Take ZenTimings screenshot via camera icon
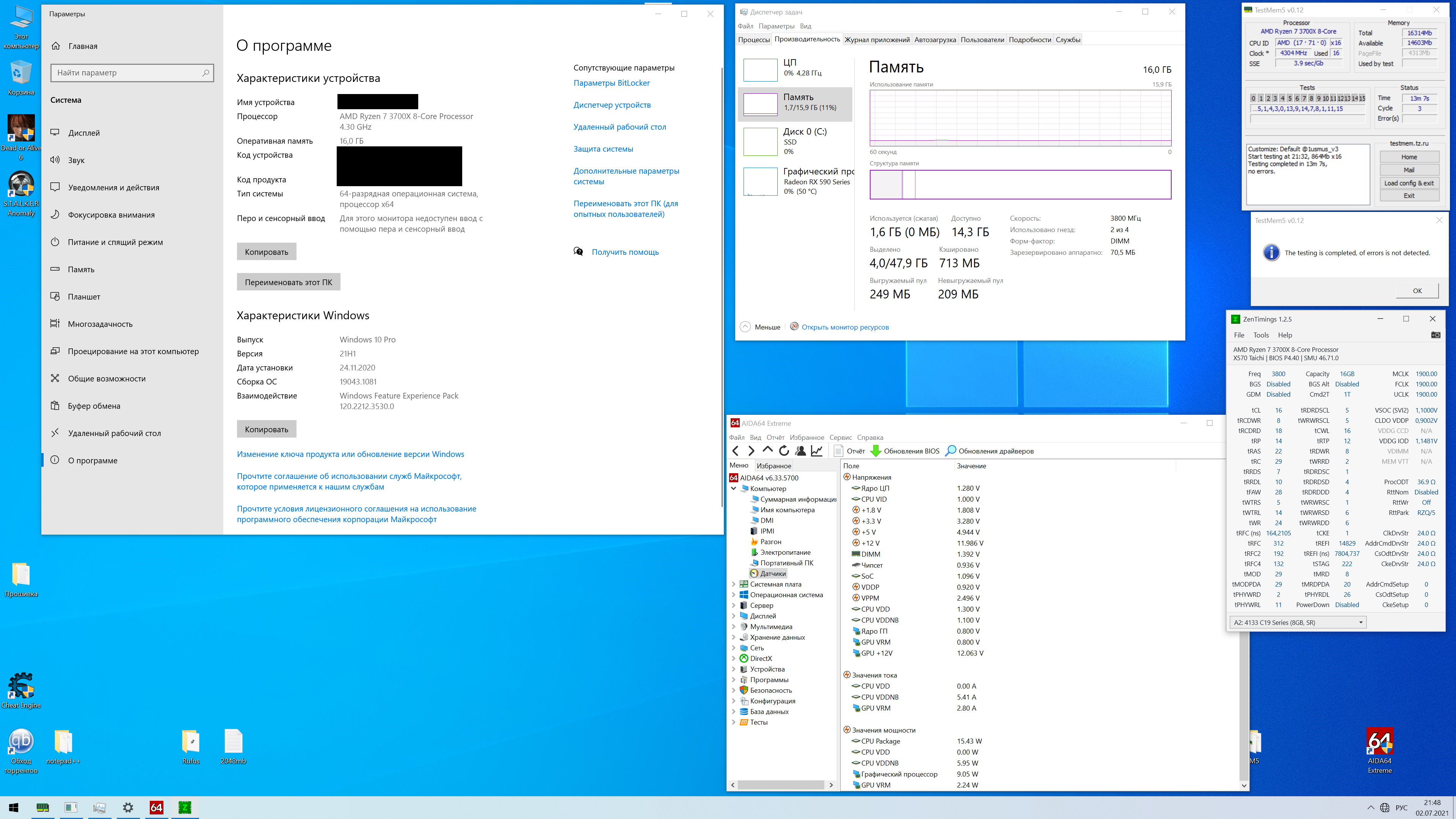This screenshot has width=1456, height=819. (1435, 334)
